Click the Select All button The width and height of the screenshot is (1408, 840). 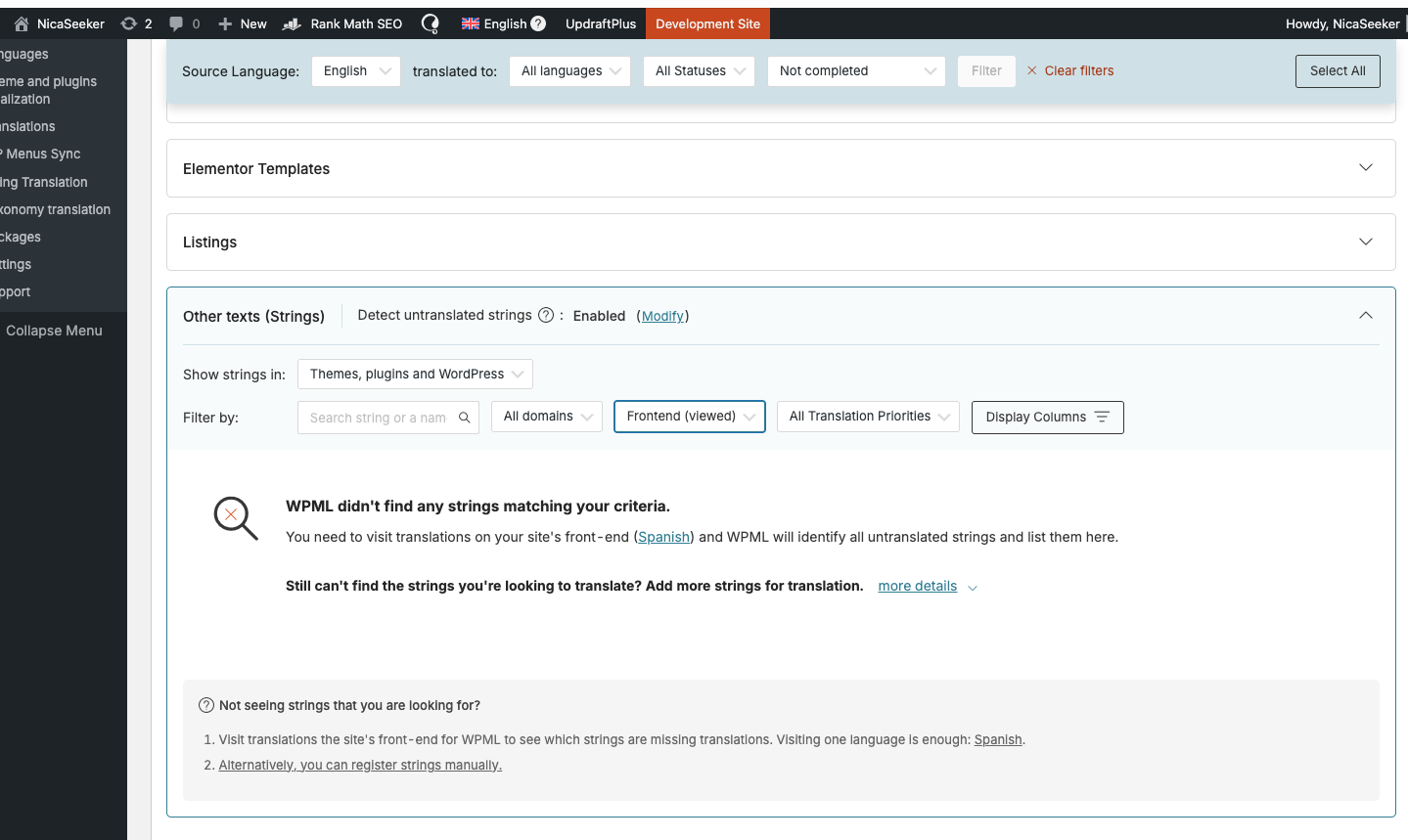pos(1337,71)
